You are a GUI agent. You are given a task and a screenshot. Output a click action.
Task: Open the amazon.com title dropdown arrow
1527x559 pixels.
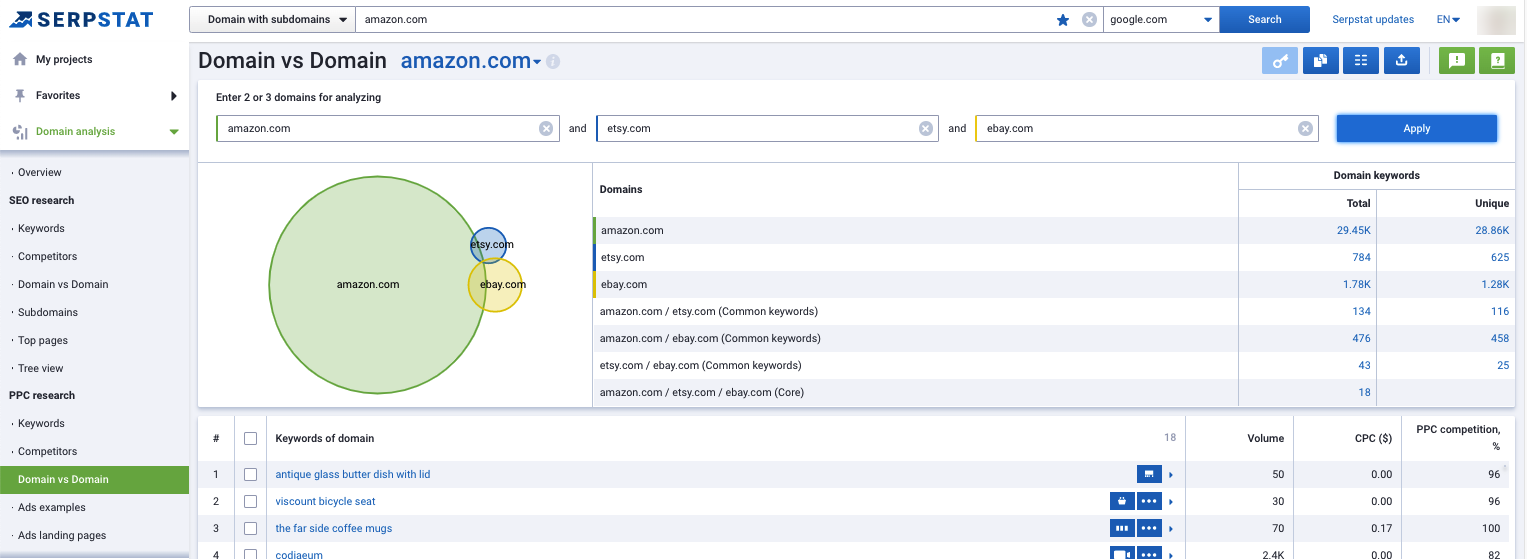point(537,62)
